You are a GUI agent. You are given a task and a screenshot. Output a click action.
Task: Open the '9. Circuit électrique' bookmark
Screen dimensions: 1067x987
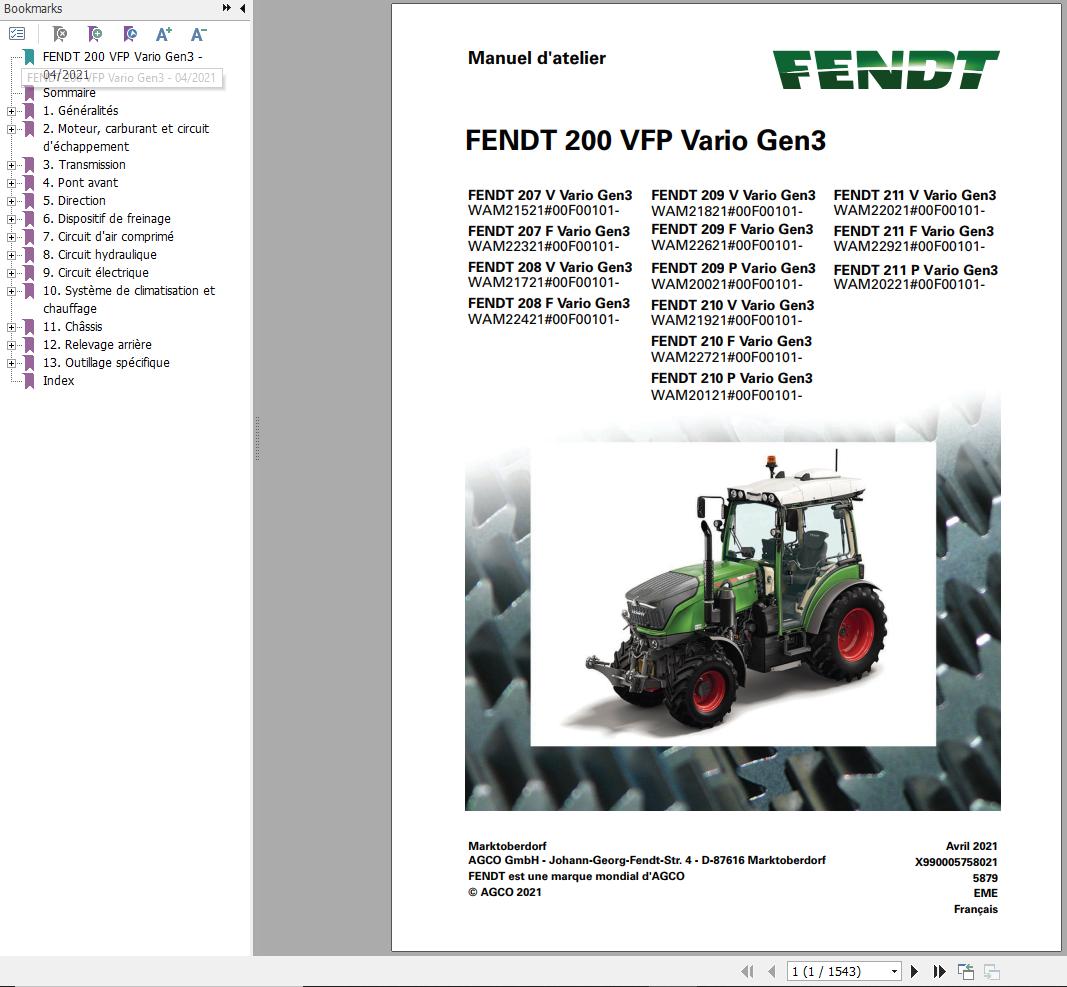pyautogui.click(x=95, y=272)
